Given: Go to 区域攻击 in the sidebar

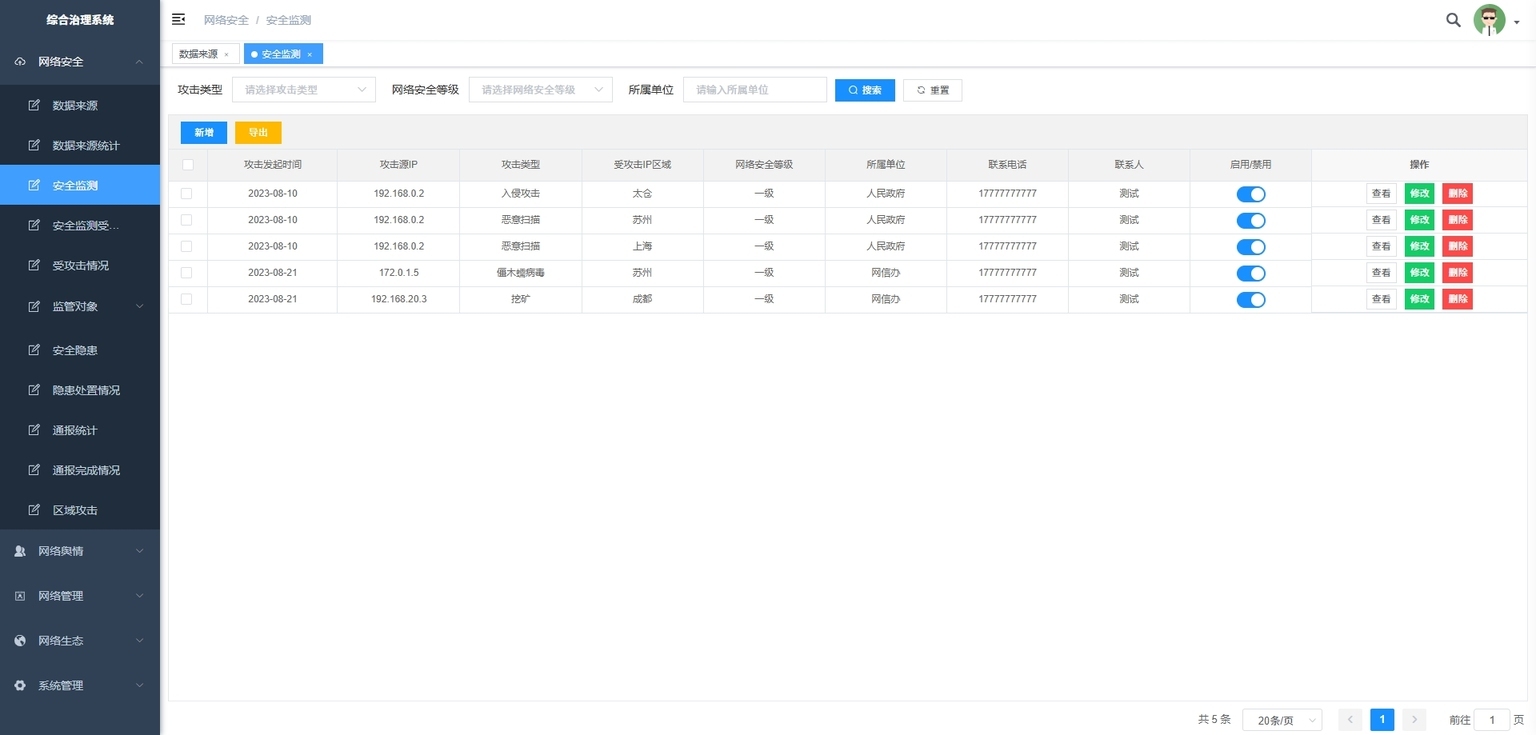Looking at the screenshot, I should [74, 511].
